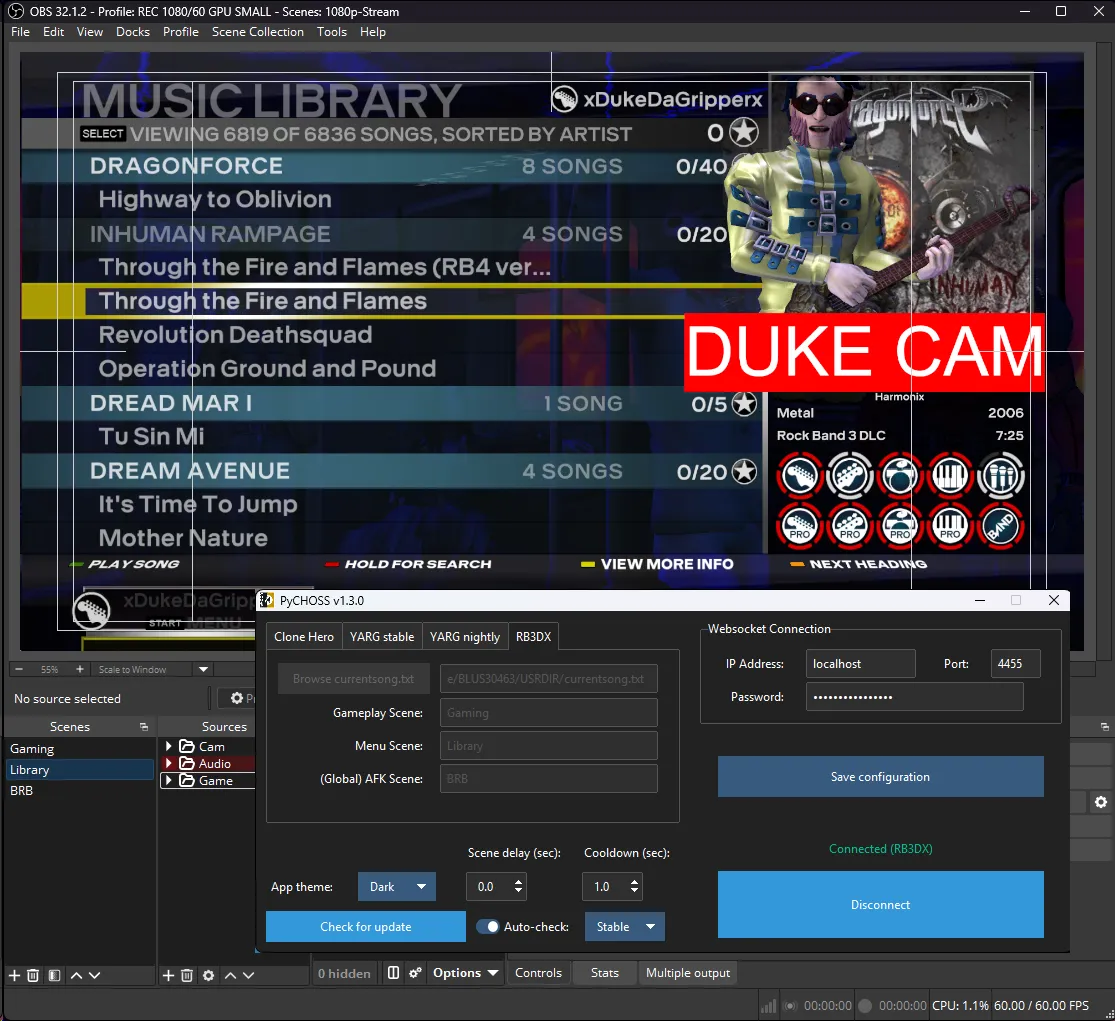Click the Audio group folder icon
The width and height of the screenshot is (1115, 1021).
click(x=187, y=763)
